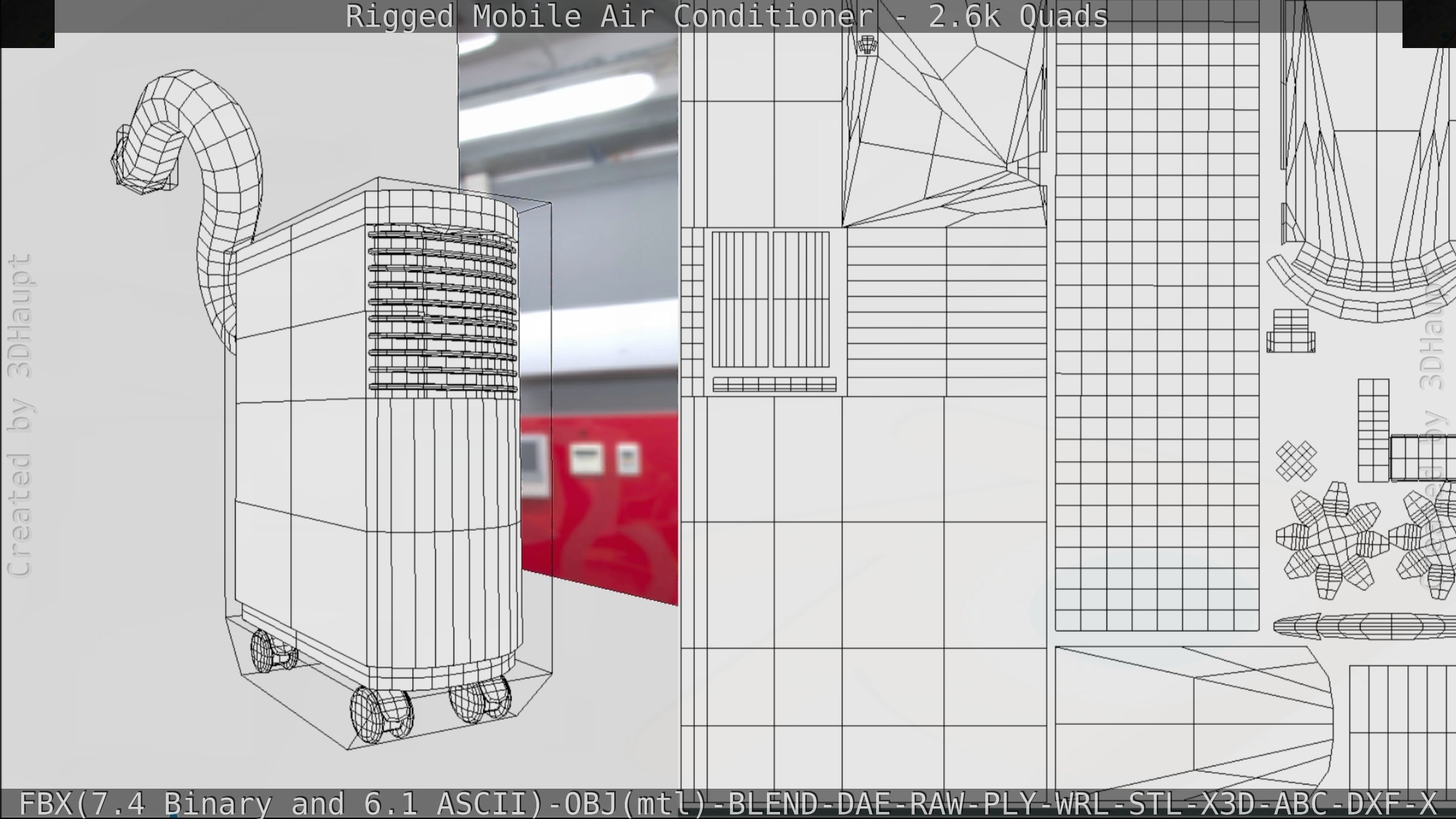Select the large square-grid UV island
The height and width of the screenshot is (819, 1456).
pyautogui.click(x=1157, y=316)
